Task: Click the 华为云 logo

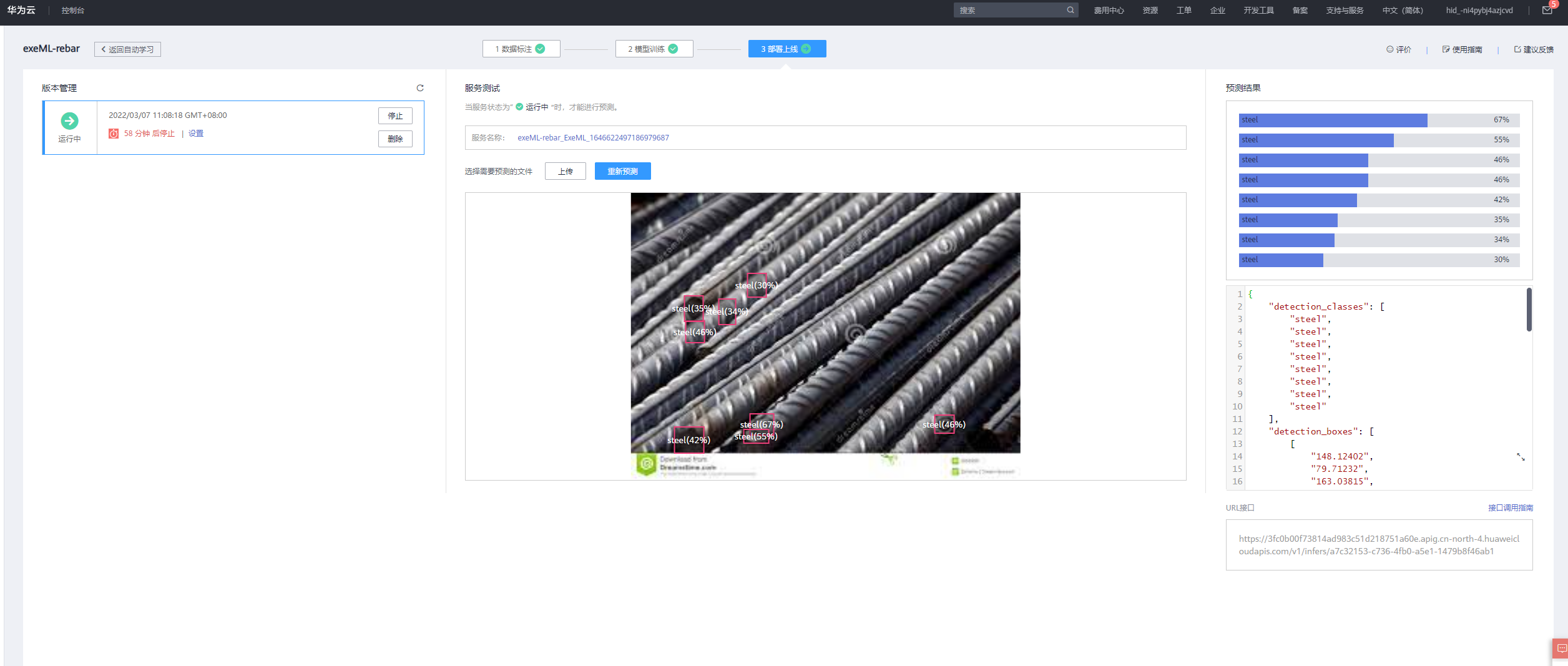Action: pyautogui.click(x=21, y=10)
